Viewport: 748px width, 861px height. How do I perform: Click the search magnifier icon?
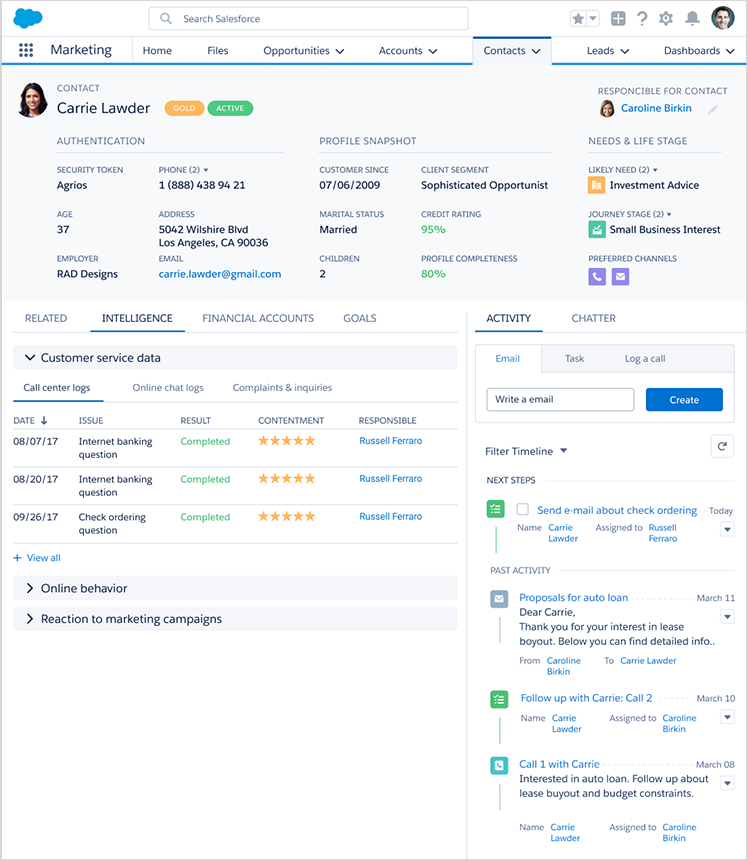point(165,19)
